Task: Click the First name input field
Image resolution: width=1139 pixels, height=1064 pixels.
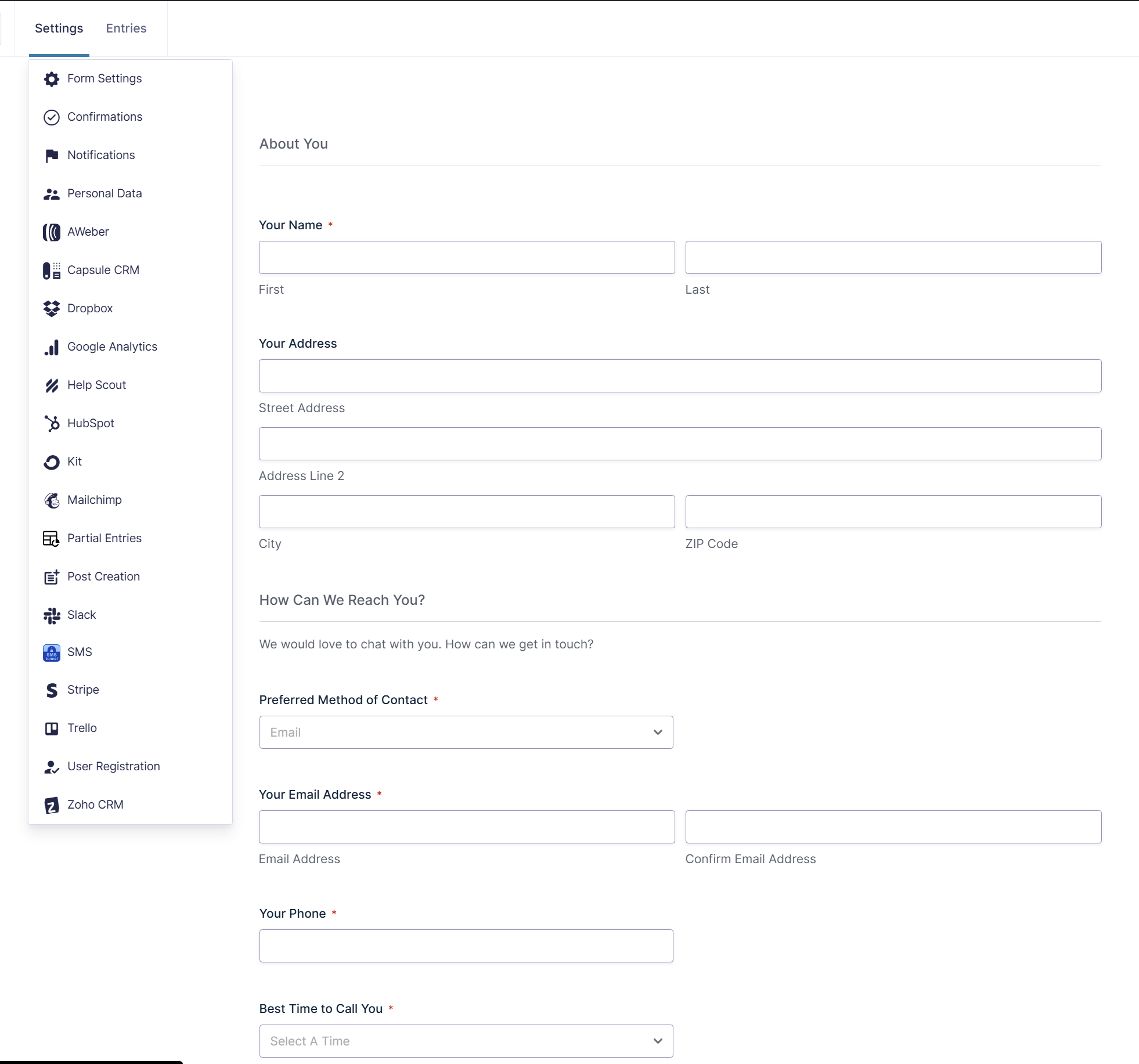Action: click(466, 257)
